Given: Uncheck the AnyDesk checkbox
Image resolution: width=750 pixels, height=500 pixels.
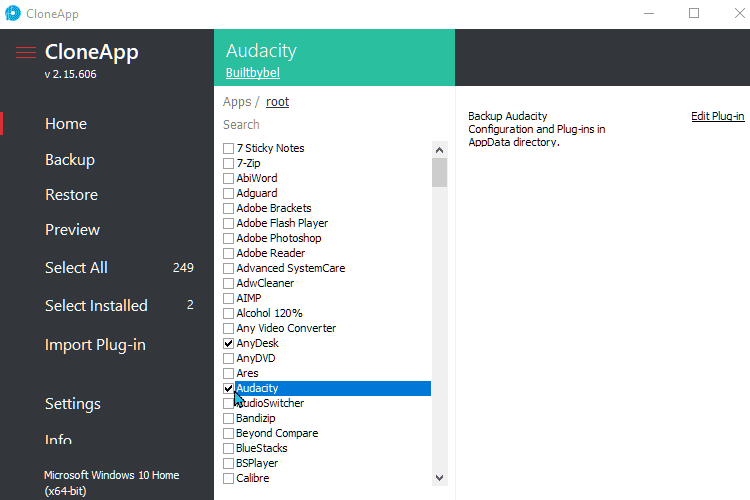Looking at the screenshot, I should pos(229,344).
